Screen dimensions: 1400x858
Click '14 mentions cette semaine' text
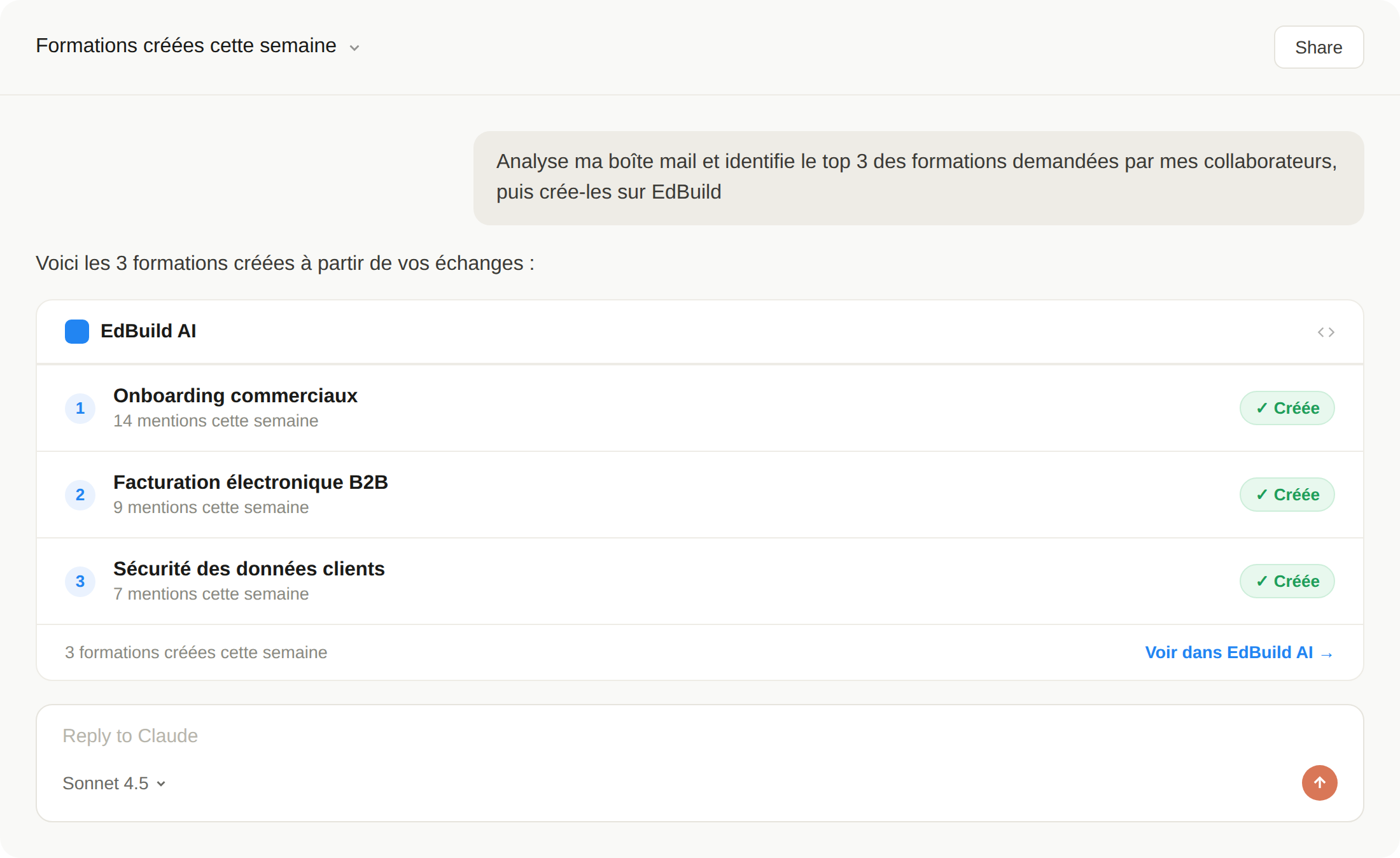pos(216,421)
